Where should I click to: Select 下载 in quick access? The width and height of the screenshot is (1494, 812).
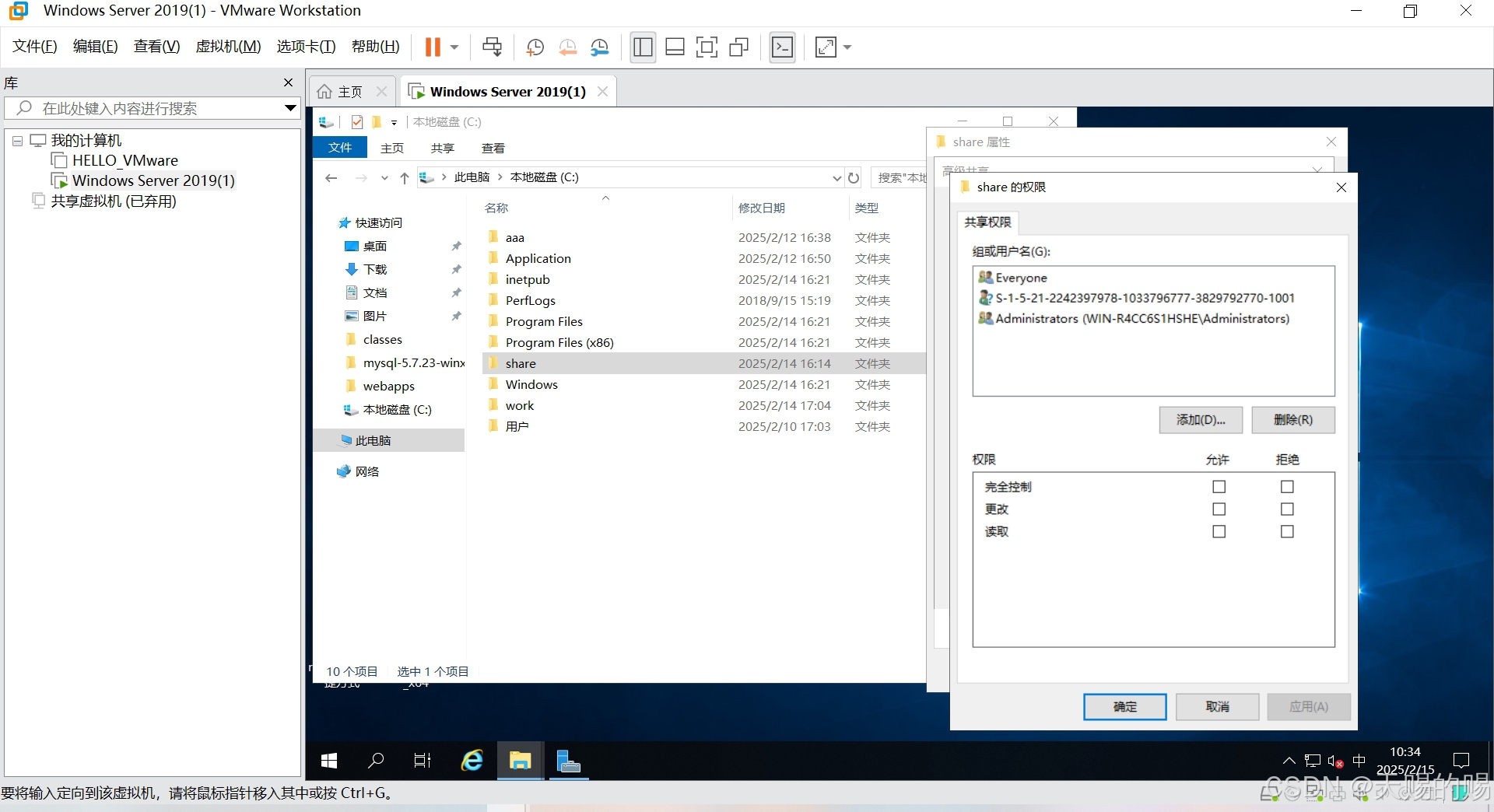(375, 269)
